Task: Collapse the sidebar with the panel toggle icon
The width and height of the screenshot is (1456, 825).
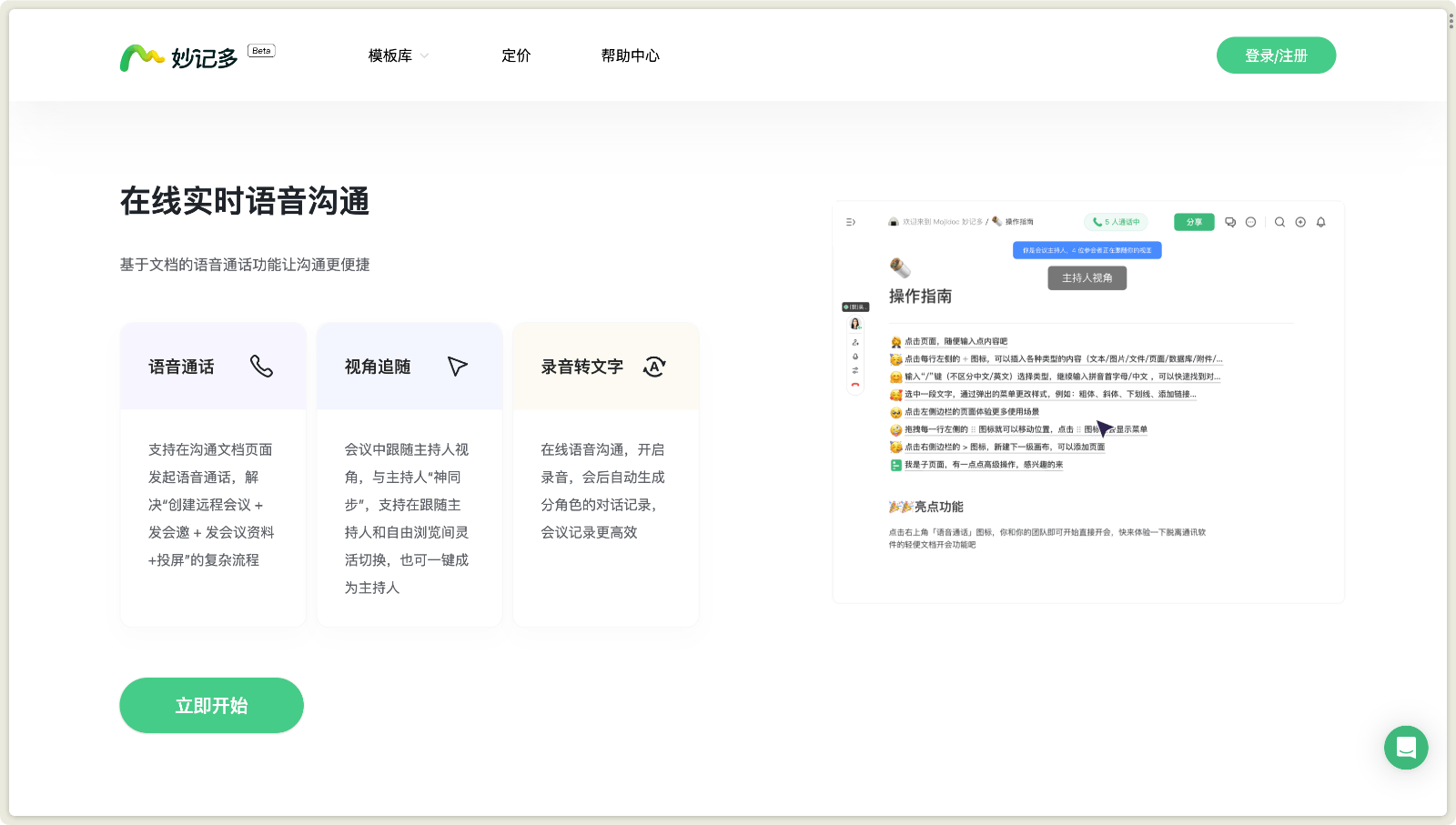Action: tap(849, 222)
